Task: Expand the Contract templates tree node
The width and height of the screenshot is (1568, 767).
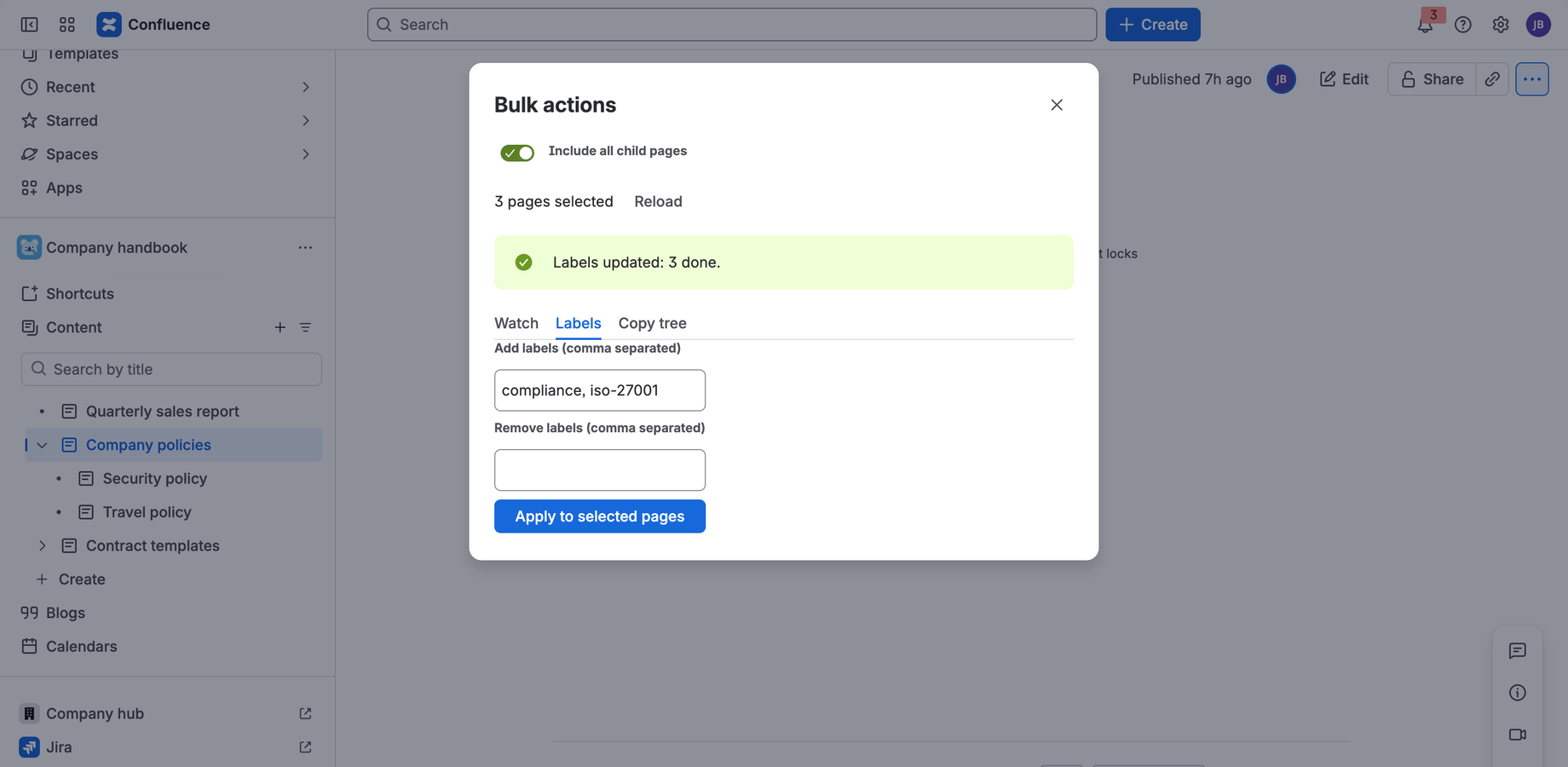Action: (42, 545)
